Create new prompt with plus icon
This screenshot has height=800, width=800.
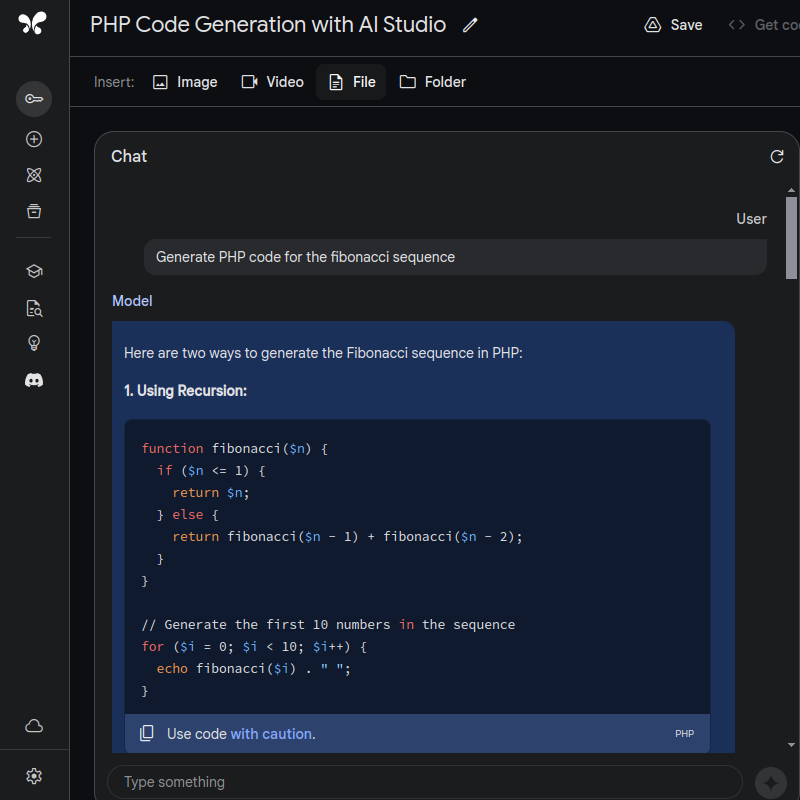pos(34,139)
